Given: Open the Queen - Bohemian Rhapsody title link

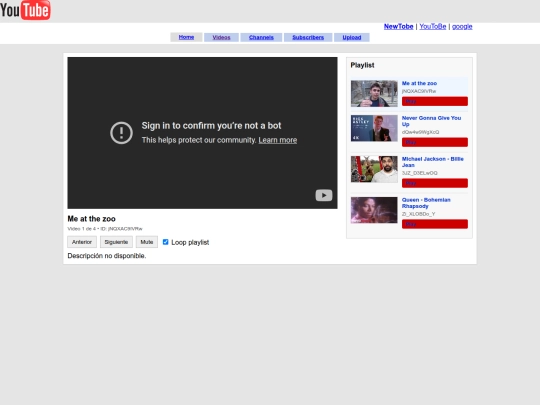Looking at the screenshot, I should [x=426, y=203].
